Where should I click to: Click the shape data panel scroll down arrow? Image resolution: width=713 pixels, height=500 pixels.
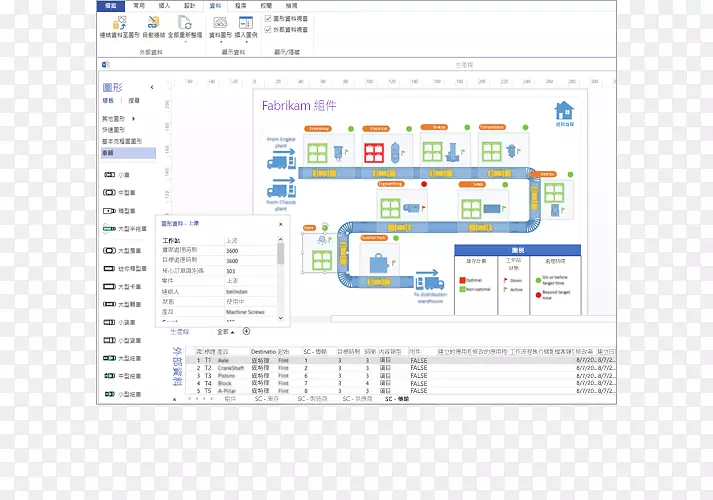[x=281, y=318]
